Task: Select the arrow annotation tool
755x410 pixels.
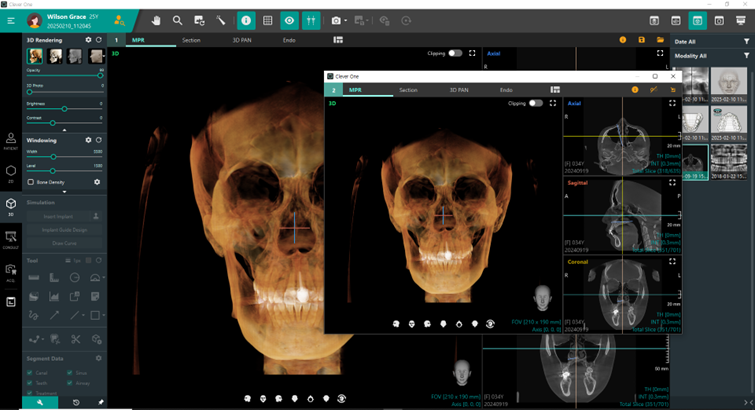Action: 53,315
